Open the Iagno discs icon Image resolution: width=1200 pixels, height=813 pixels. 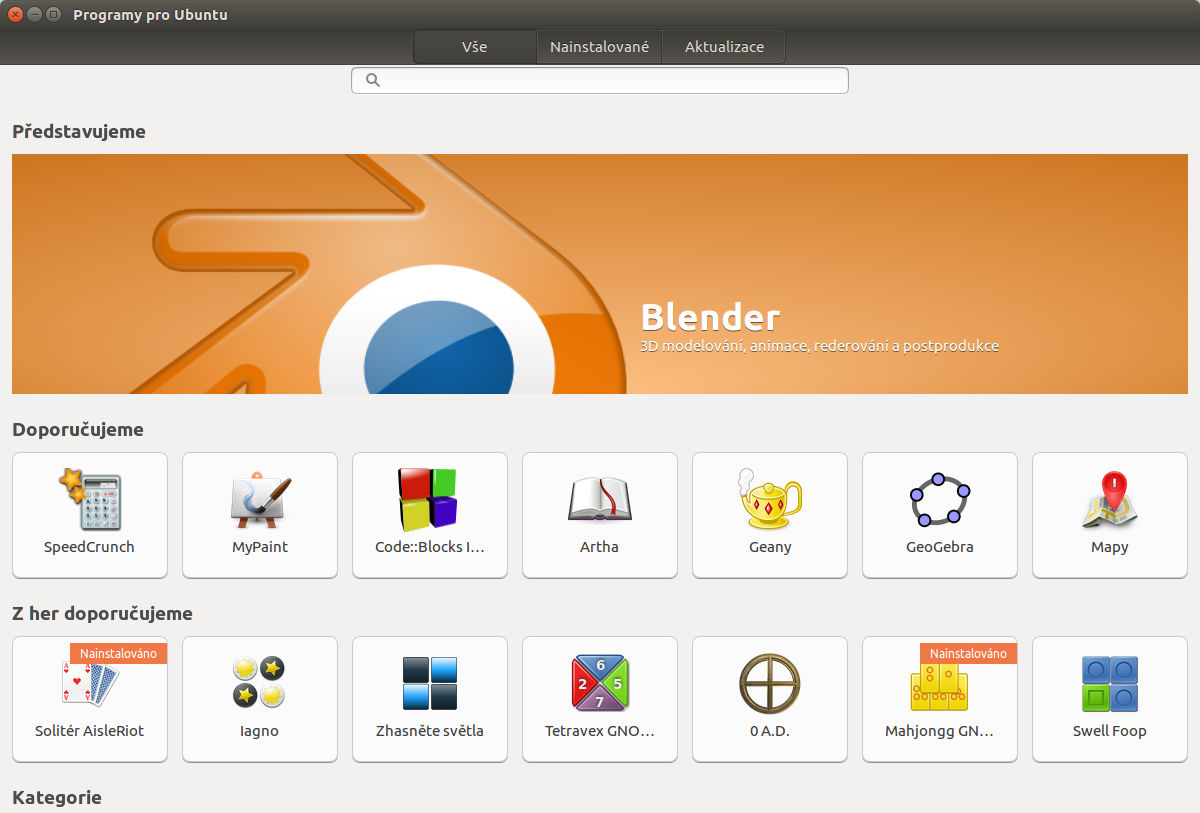[x=260, y=683]
